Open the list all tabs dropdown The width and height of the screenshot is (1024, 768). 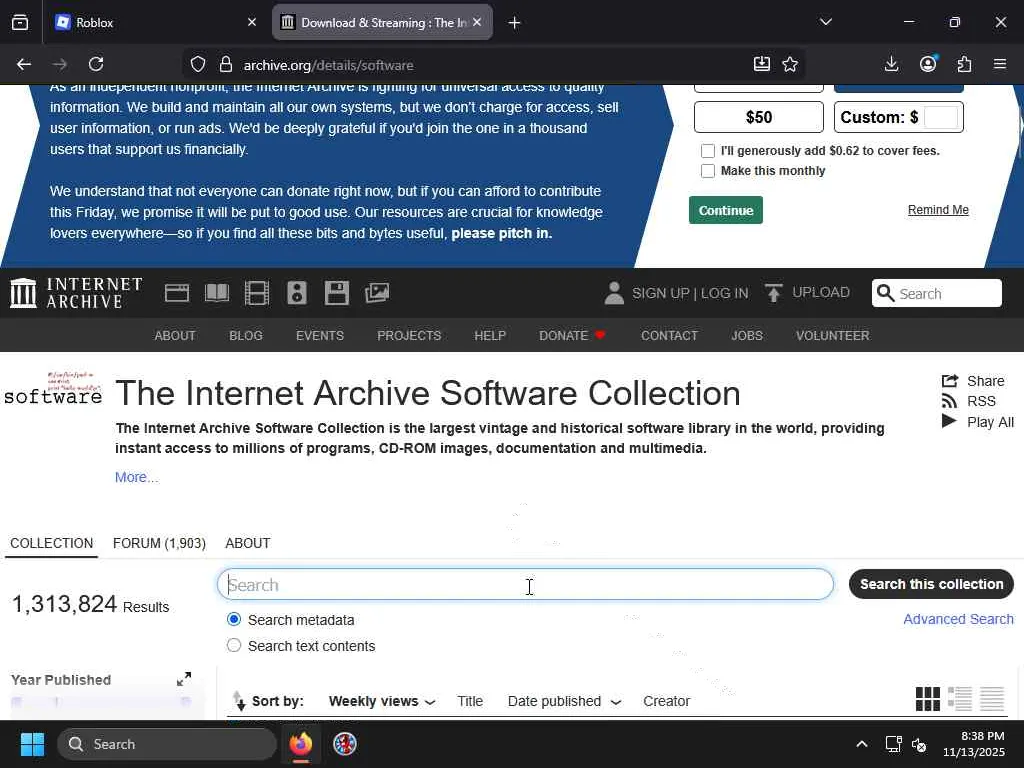pos(825,22)
